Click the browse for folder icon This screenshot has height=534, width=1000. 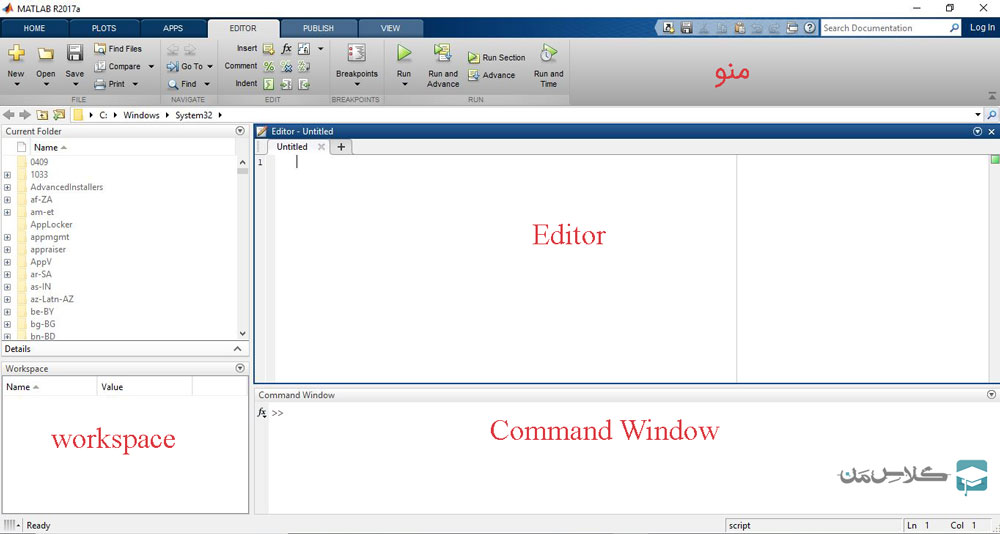[x=59, y=115]
